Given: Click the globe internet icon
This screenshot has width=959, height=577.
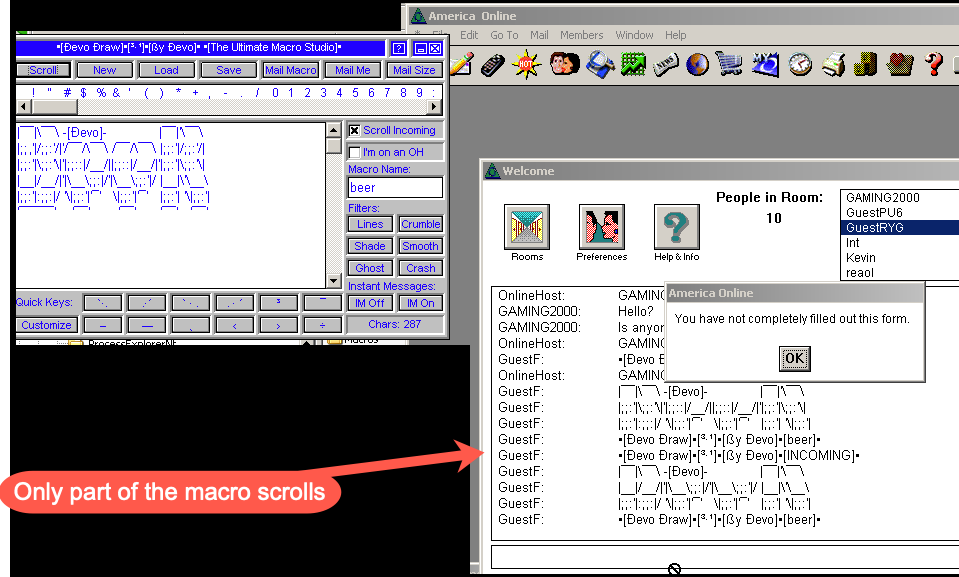Looking at the screenshot, I should click(x=697, y=64).
